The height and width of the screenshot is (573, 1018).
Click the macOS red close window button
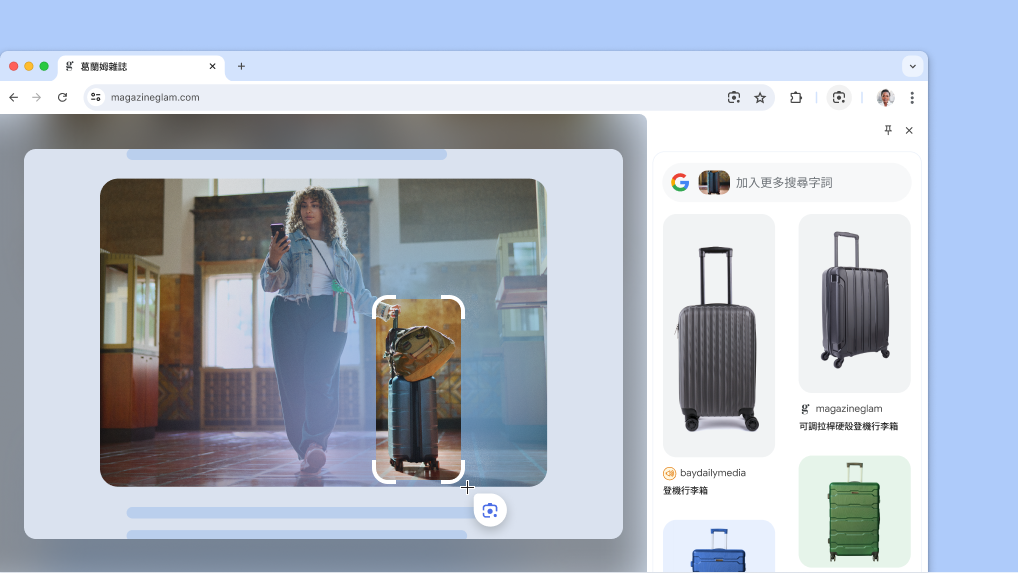(x=13, y=66)
